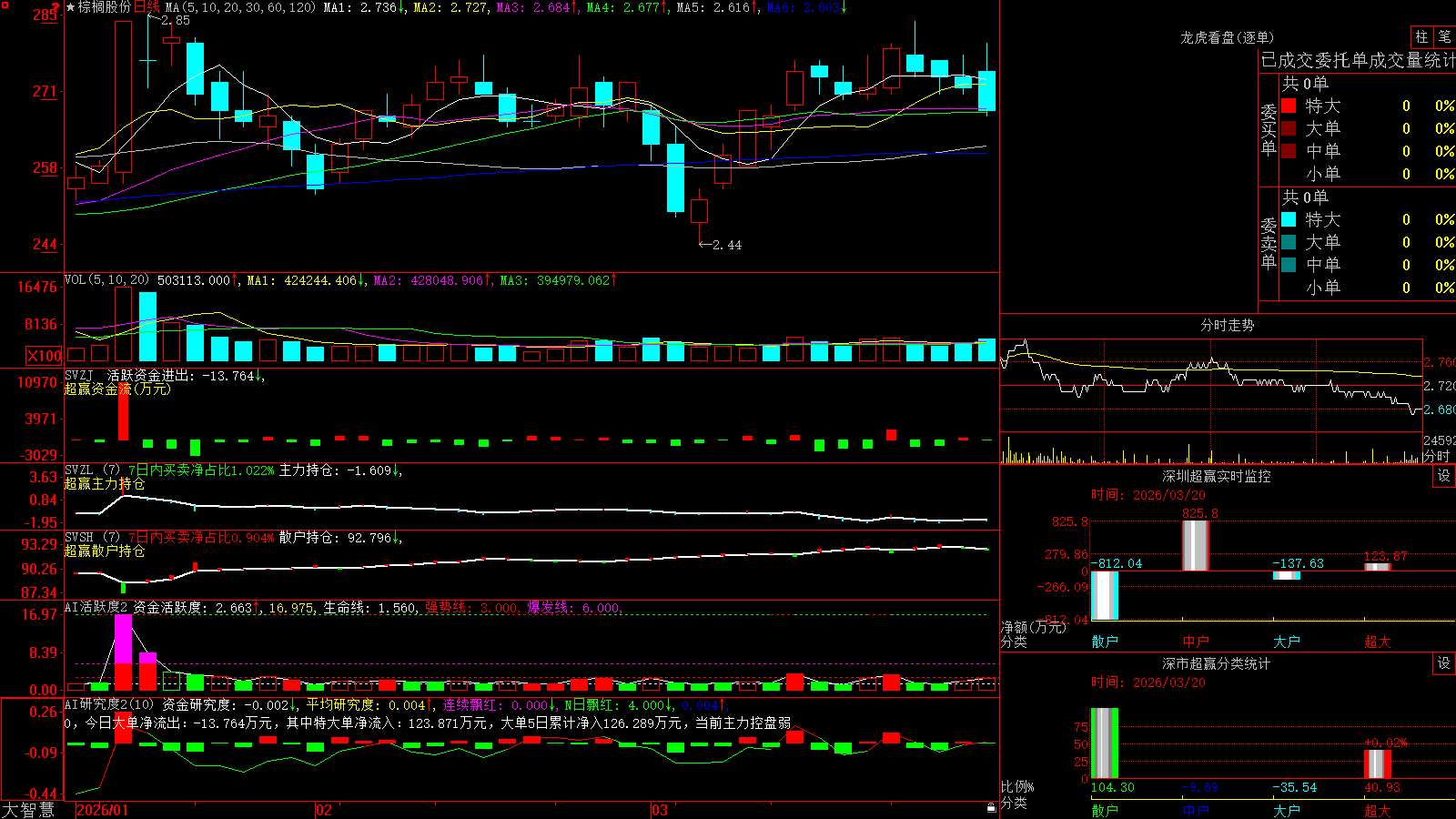
Task: Click the 超赢资金流(万元) label
Action: (x=117, y=389)
